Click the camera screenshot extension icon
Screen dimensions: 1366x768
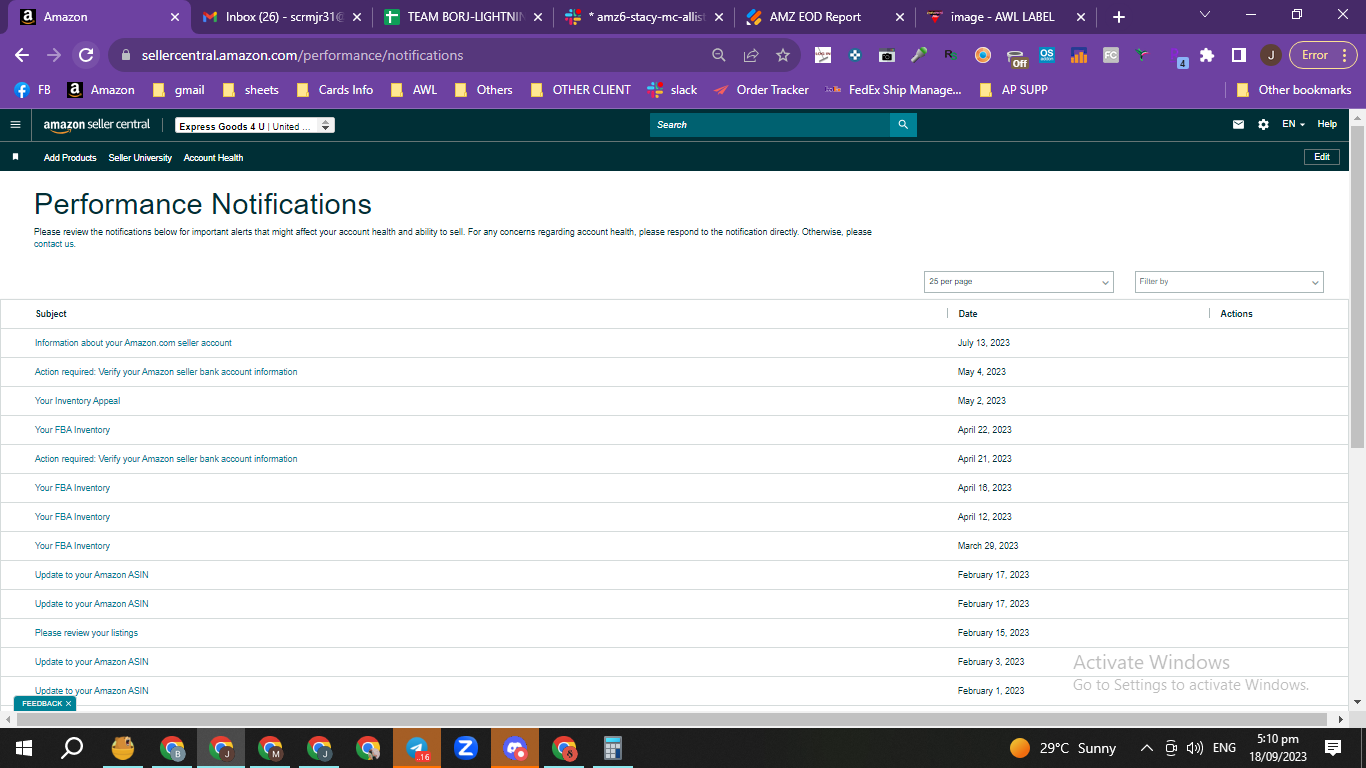(x=887, y=56)
